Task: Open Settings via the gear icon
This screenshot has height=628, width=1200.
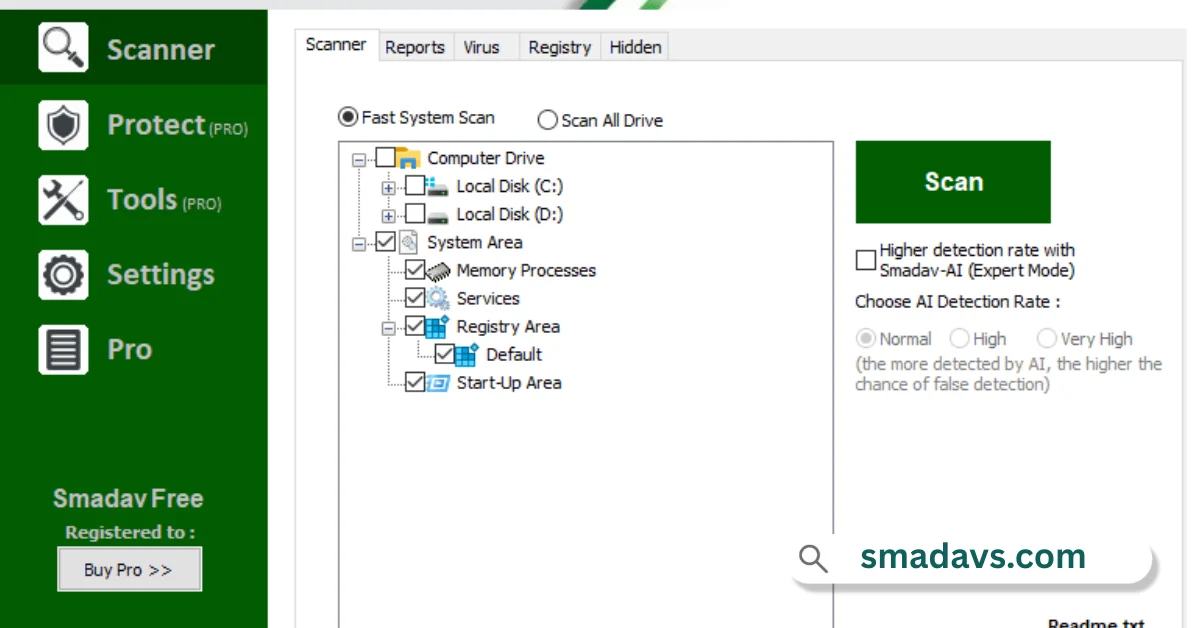Action: [63, 274]
